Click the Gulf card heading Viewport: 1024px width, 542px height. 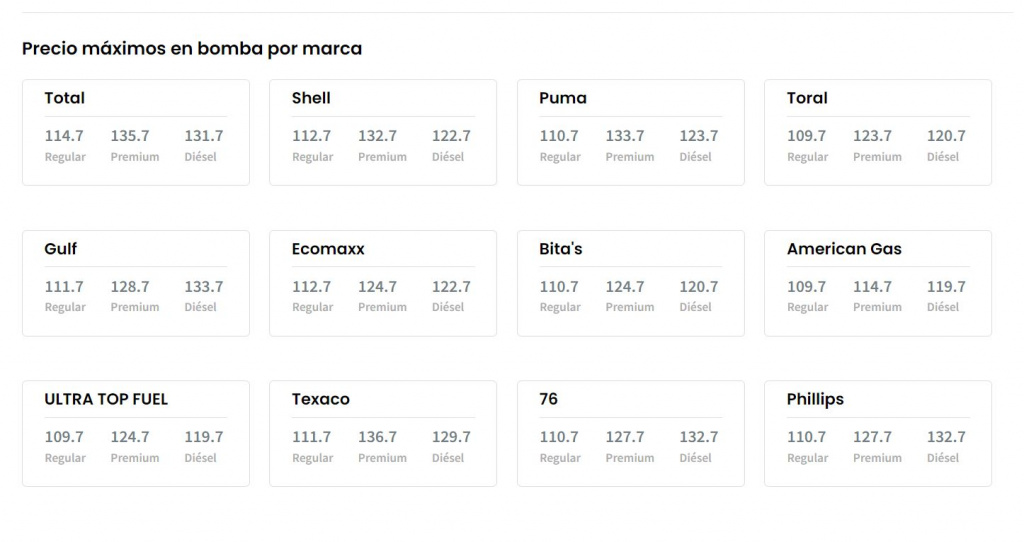click(x=61, y=249)
